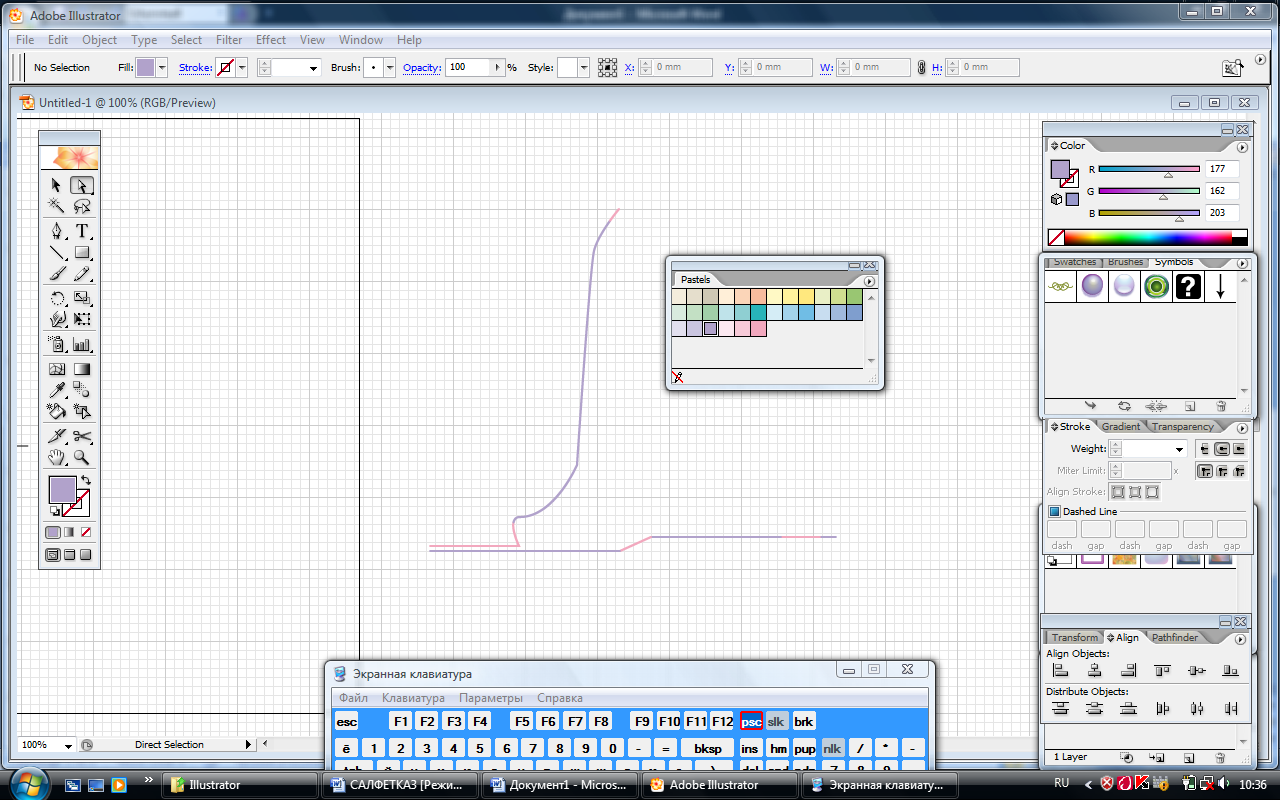Expand the Fill color dropdown arrow

coord(162,68)
